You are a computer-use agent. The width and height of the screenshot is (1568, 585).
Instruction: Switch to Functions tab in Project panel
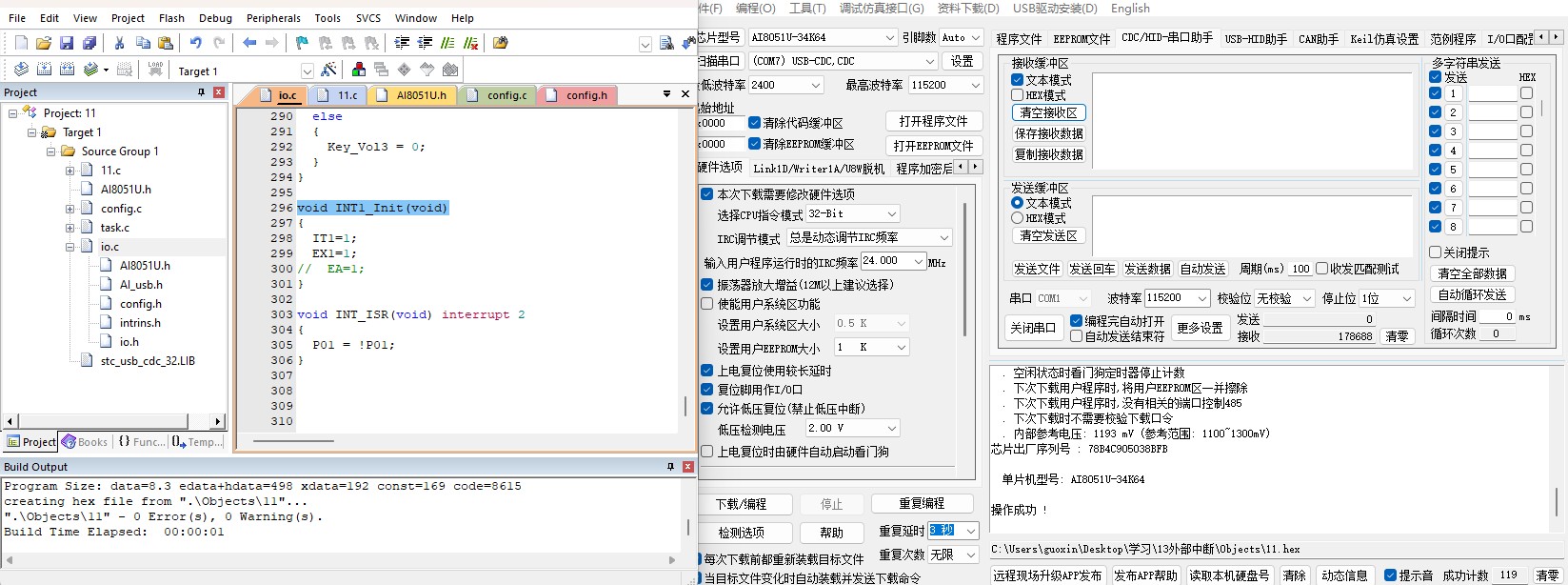tap(141, 442)
